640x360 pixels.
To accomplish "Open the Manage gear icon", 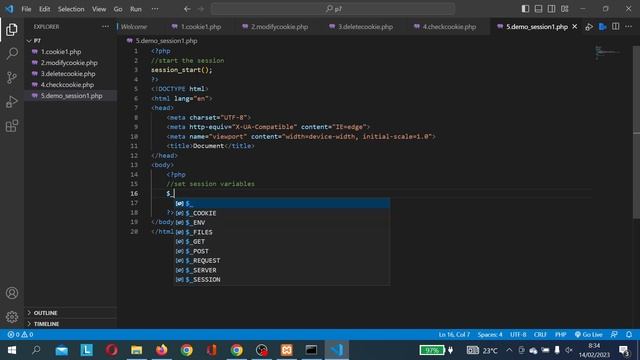I will [x=12, y=317].
